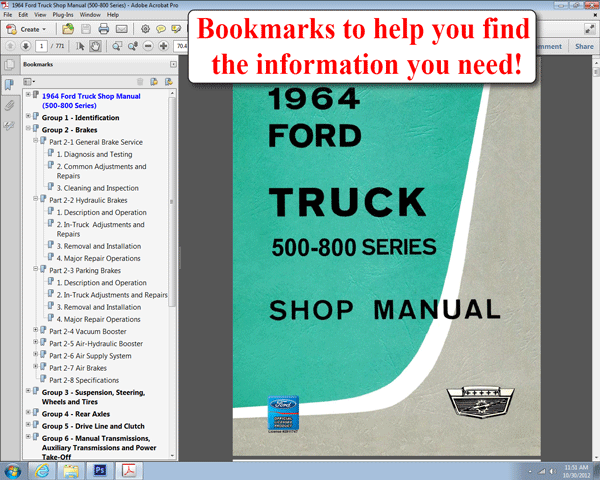Toggle read mode expand icon
Image resolution: width=600 pixels, height=480 pixels.
point(589,29)
